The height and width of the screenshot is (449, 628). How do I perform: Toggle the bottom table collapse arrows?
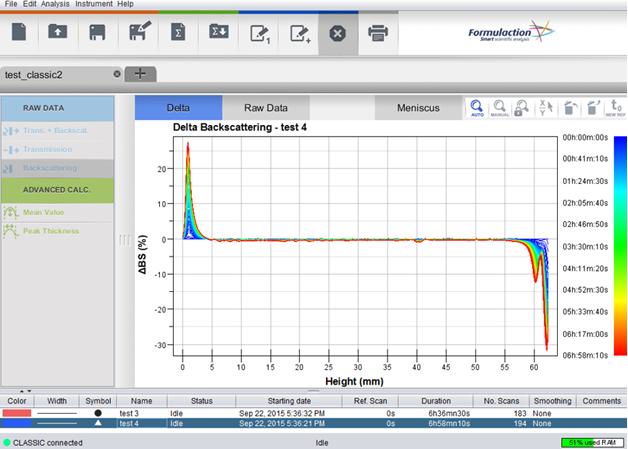pos(25,391)
